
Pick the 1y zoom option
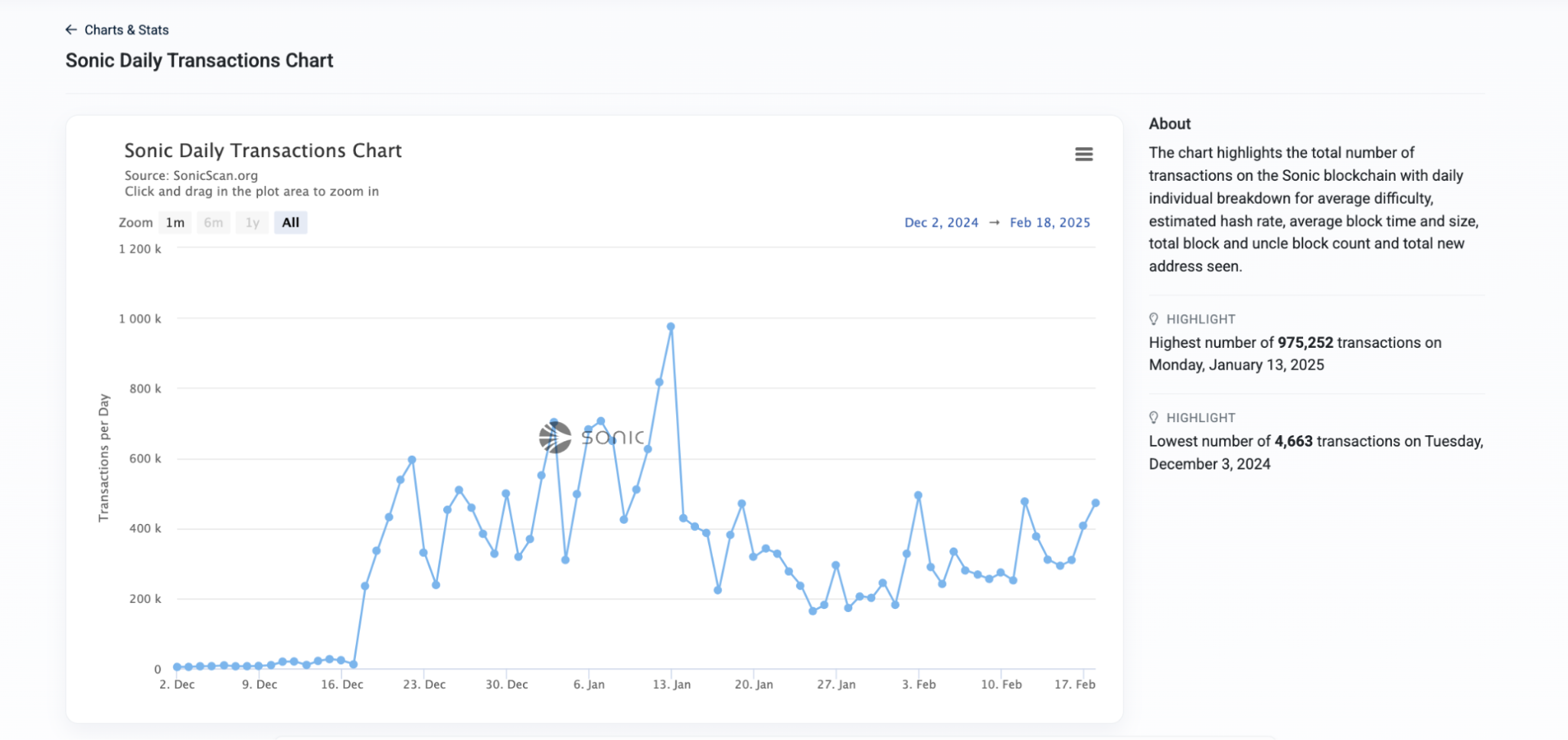tap(252, 223)
